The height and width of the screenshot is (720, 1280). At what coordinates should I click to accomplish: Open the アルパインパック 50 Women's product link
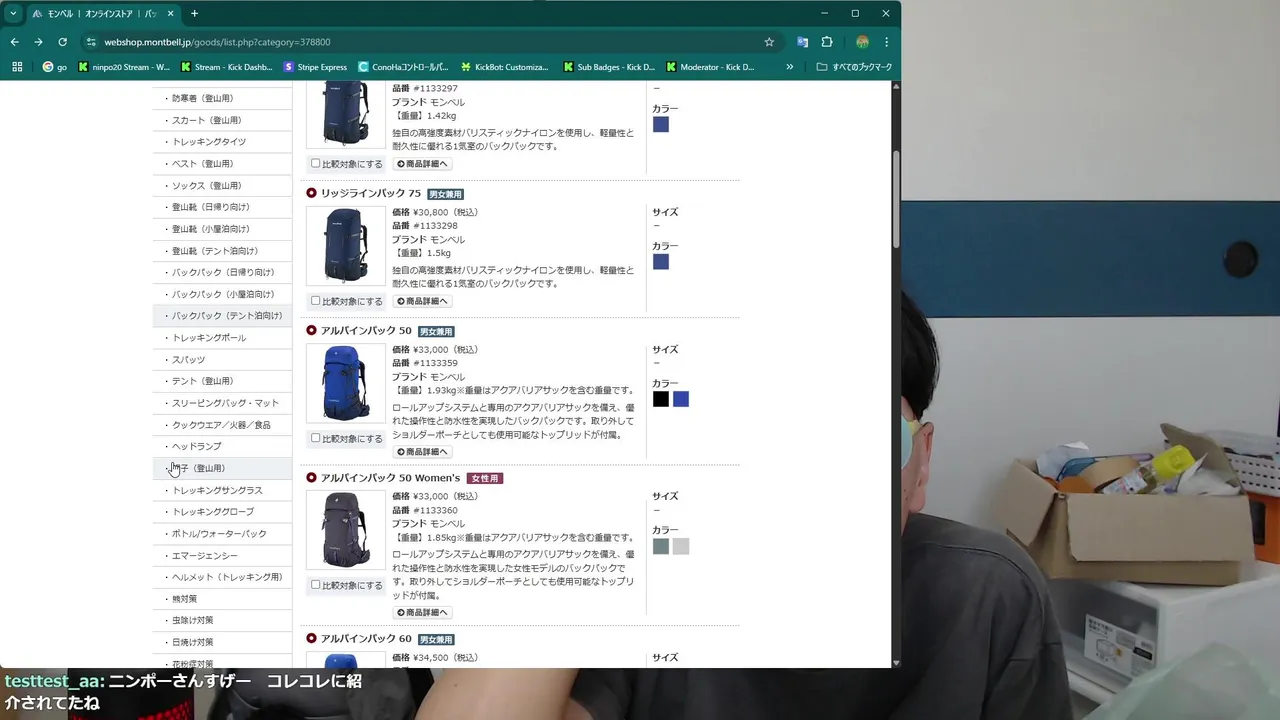[x=390, y=478]
